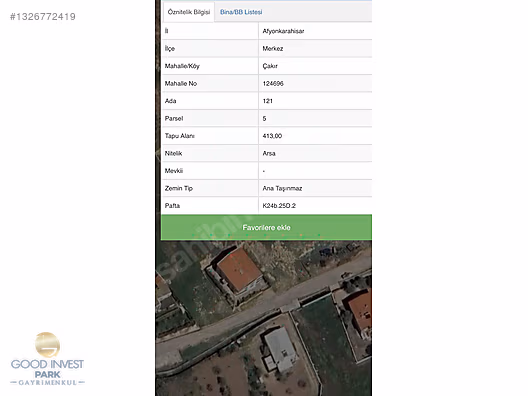The image size is (528, 396).
Task: Click the Ada value 121
Action: pos(268,101)
